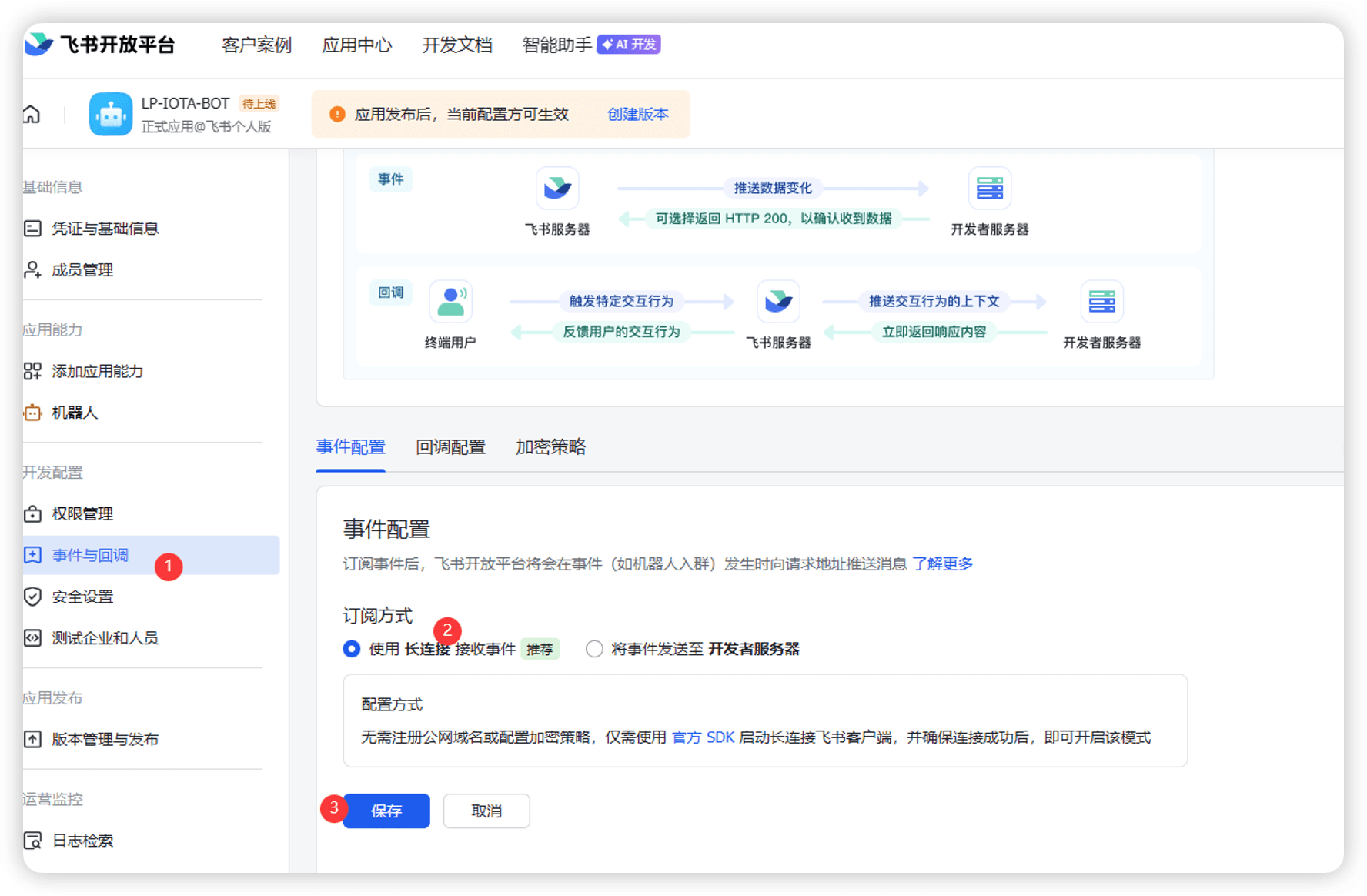The height and width of the screenshot is (896, 1367).
Task: Open 成员管理 in sidebar
Action: tap(82, 270)
